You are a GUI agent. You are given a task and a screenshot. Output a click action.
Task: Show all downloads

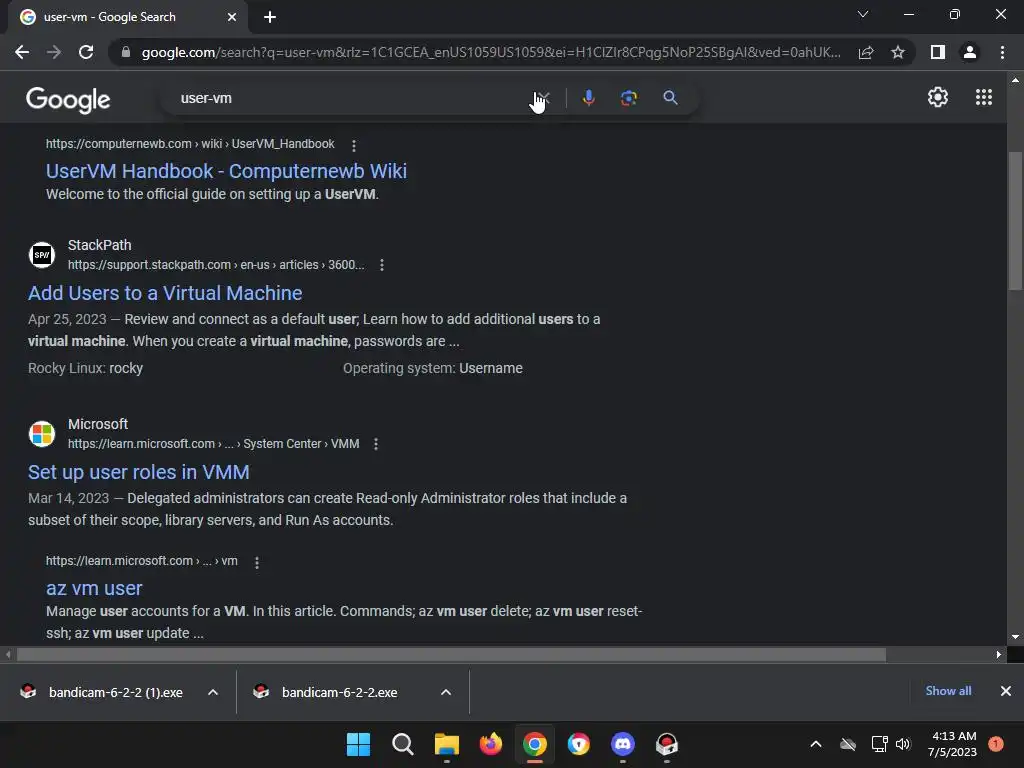click(948, 691)
